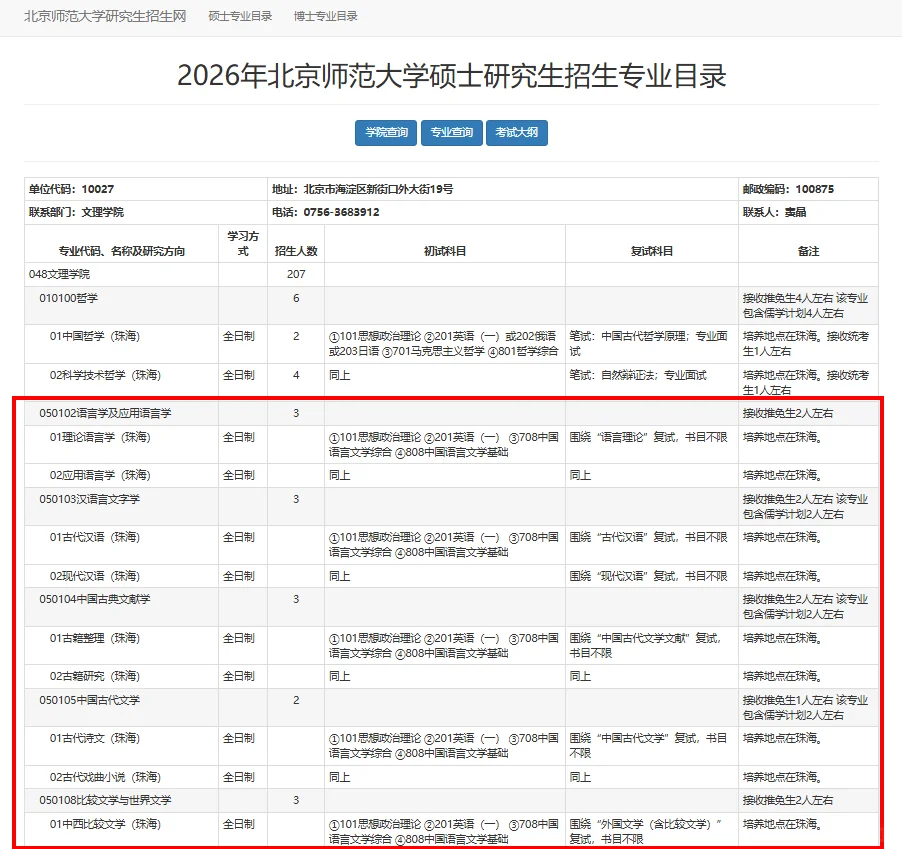Image resolution: width=902 pixels, height=849 pixels.
Task: Click the 学习方式 column header
Action: click(243, 244)
